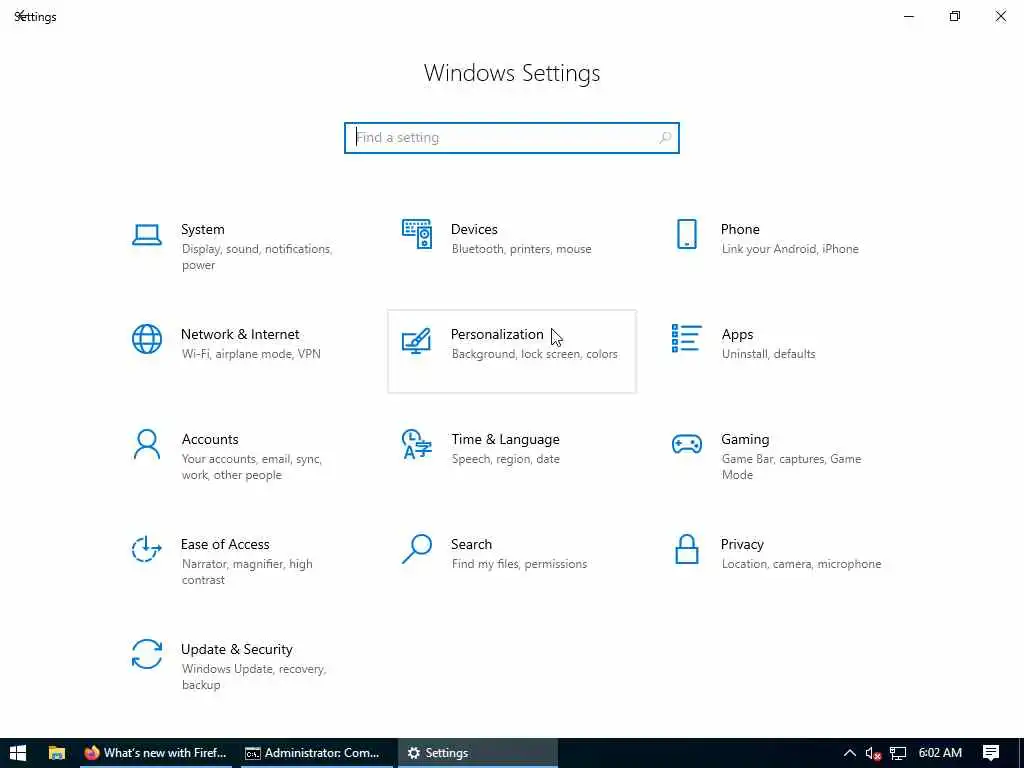Viewport: 1024px width, 768px height.
Task: Choose the Accounts heading
Action: (210, 440)
